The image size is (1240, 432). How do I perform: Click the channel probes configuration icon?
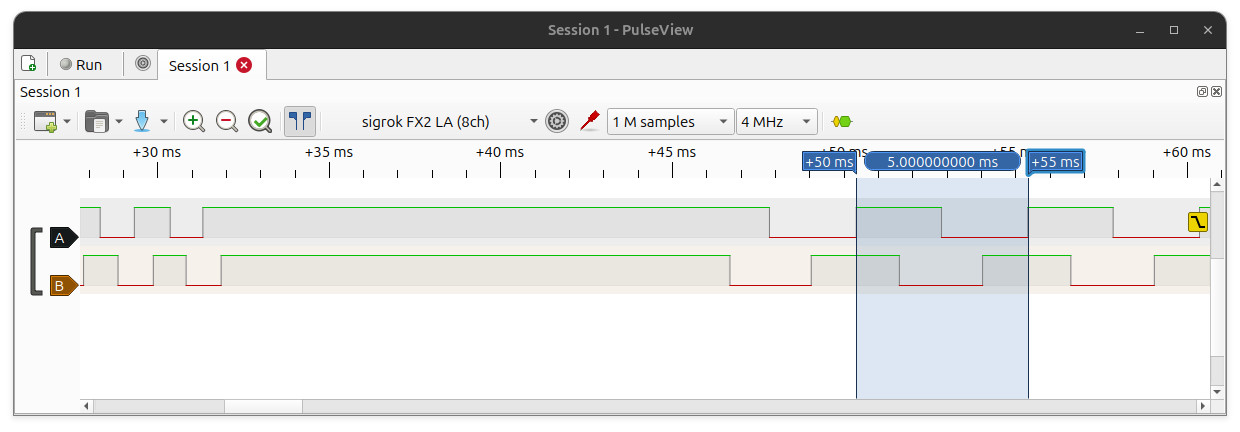[x=590, y=122]
